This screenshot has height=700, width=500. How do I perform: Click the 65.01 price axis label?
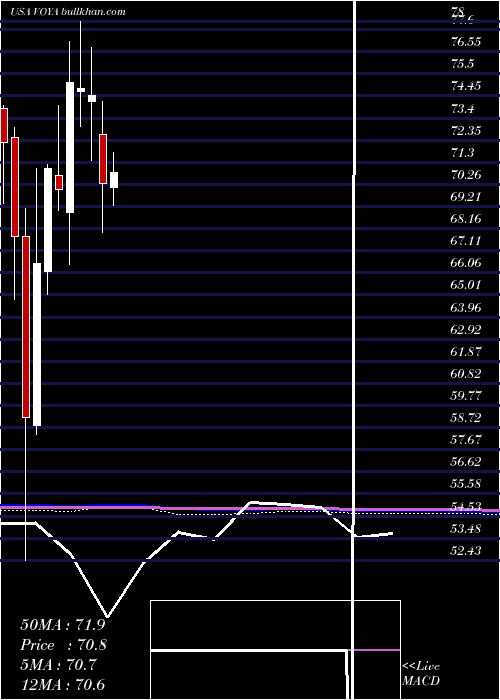pos(467,285)
